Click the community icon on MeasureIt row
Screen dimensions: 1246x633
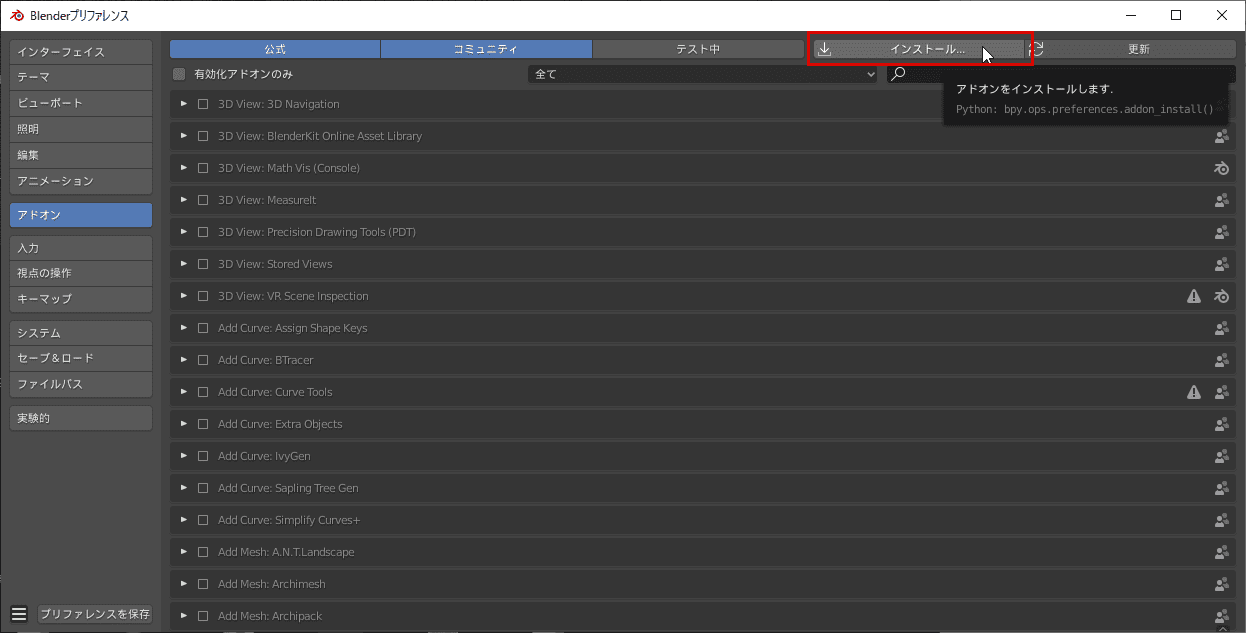click(1221, 200)
